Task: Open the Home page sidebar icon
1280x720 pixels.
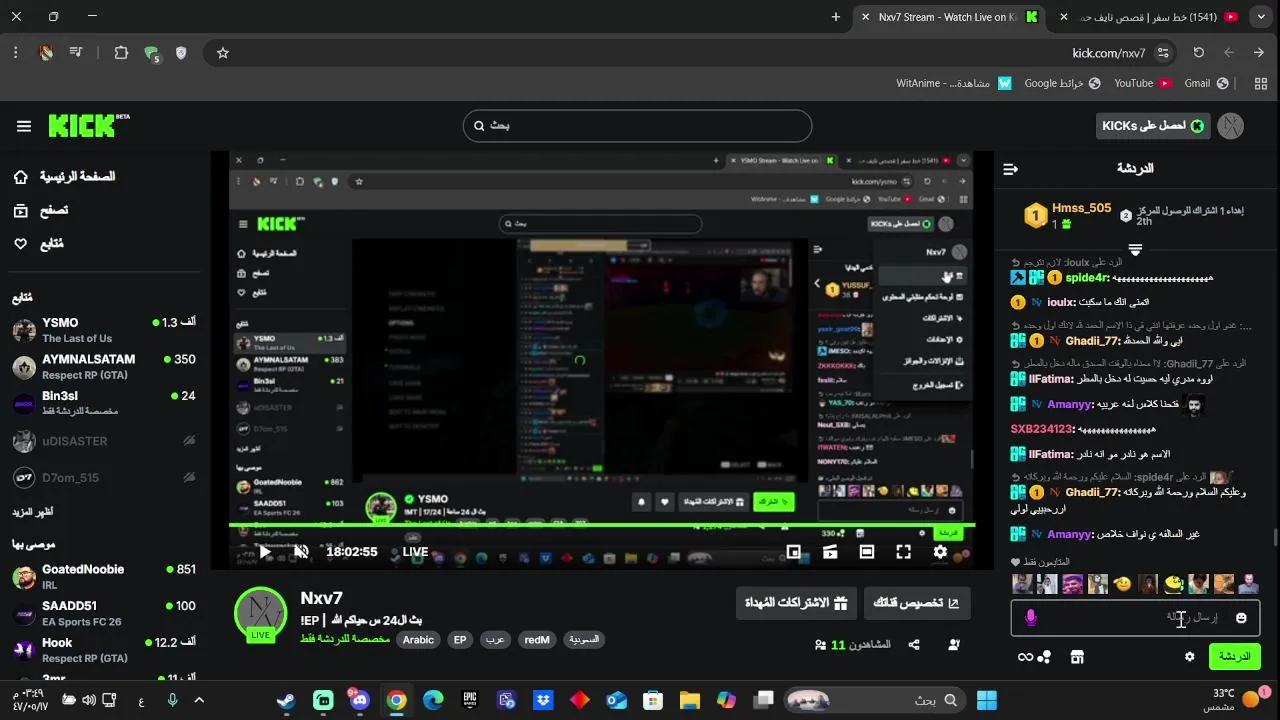Action: coord(21,177)
